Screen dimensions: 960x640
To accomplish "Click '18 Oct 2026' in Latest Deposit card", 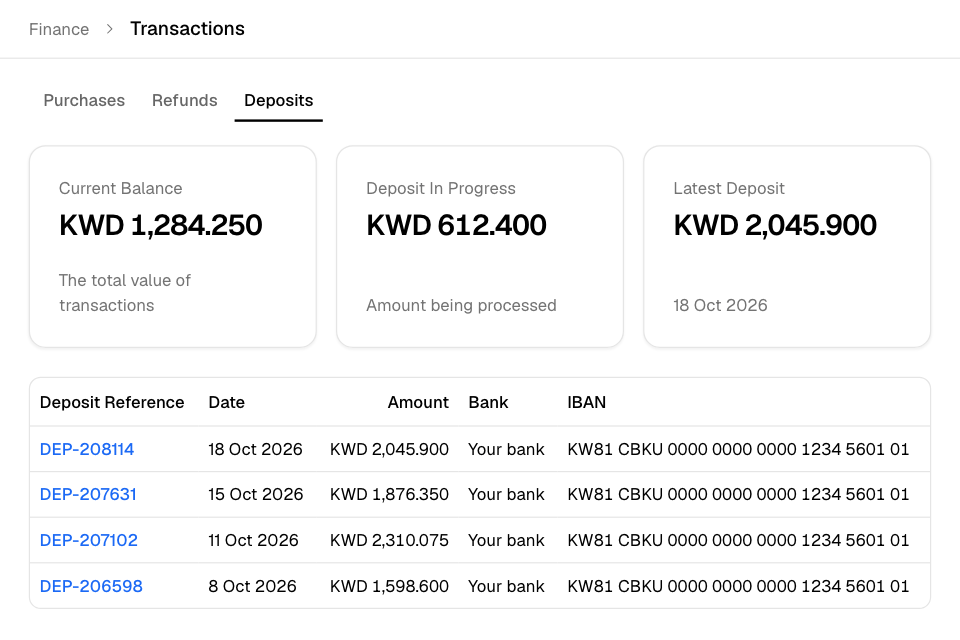I will [x=720, y=305].
